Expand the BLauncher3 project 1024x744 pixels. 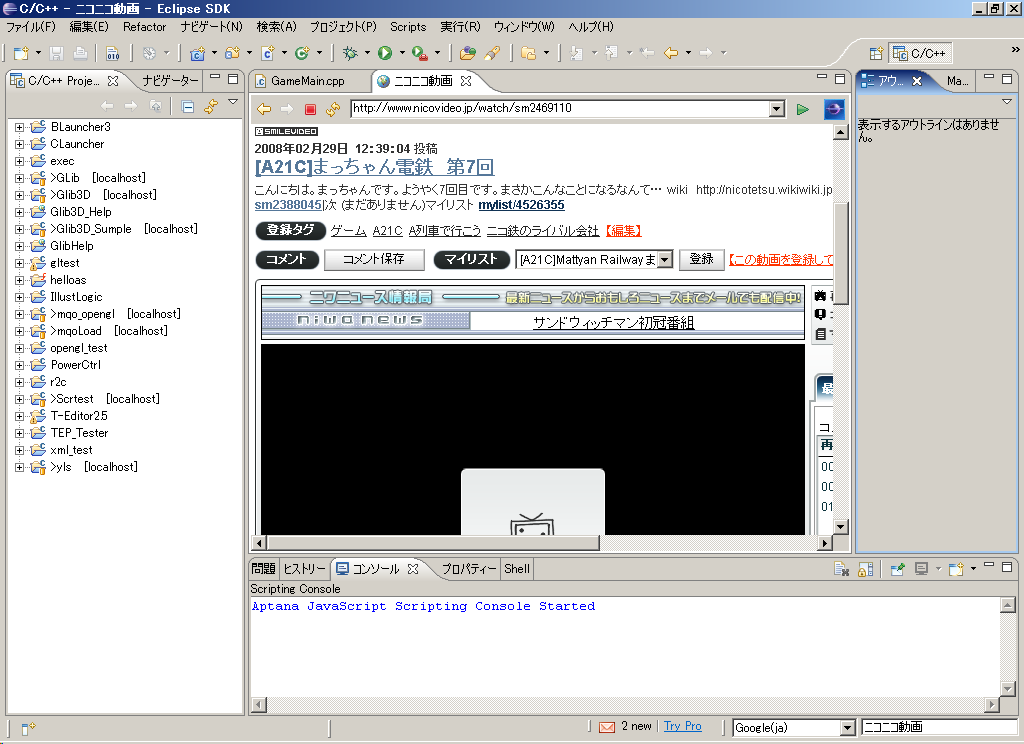(x=20, y=127)
